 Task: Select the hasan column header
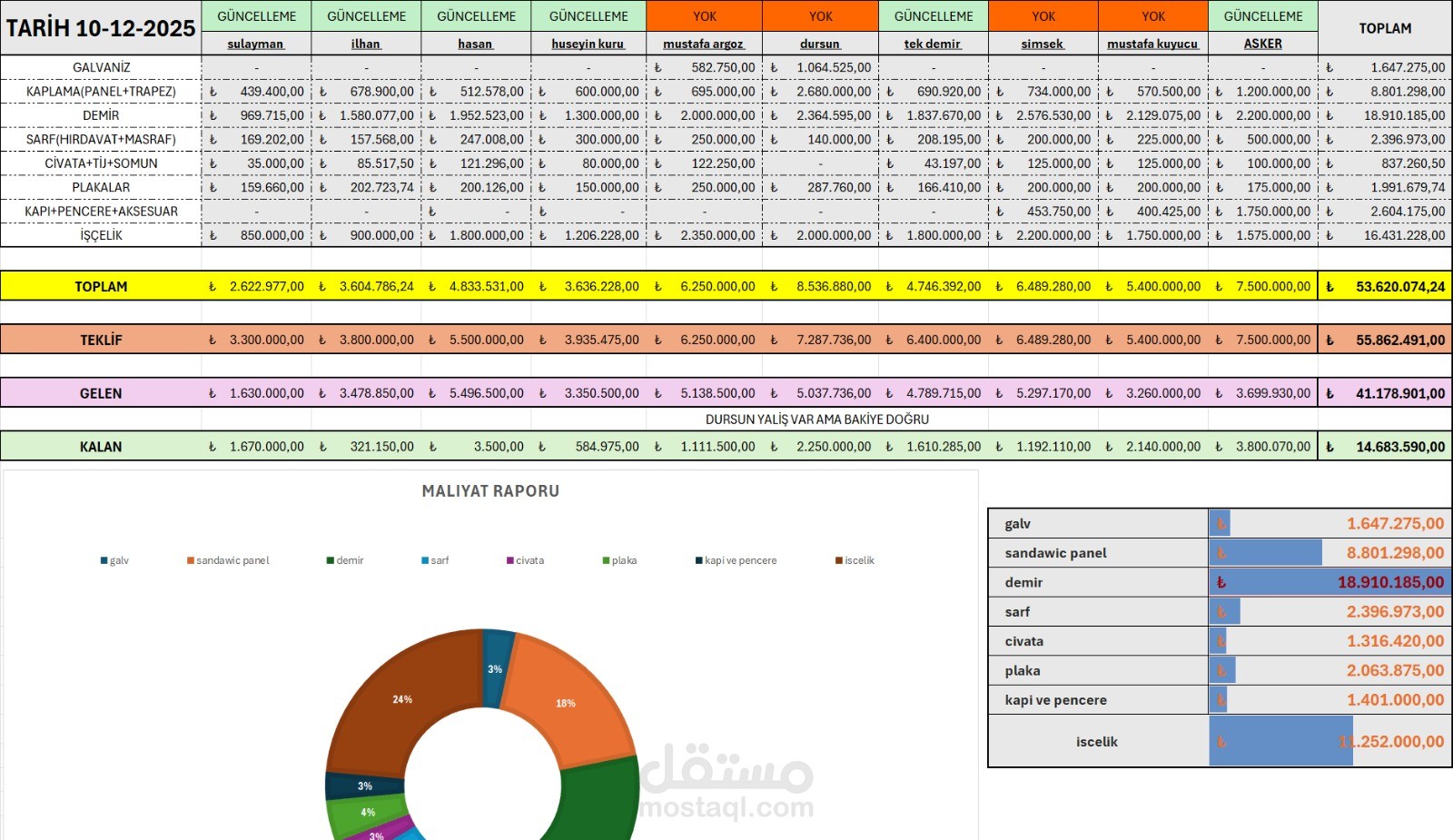tap(476, 44)
